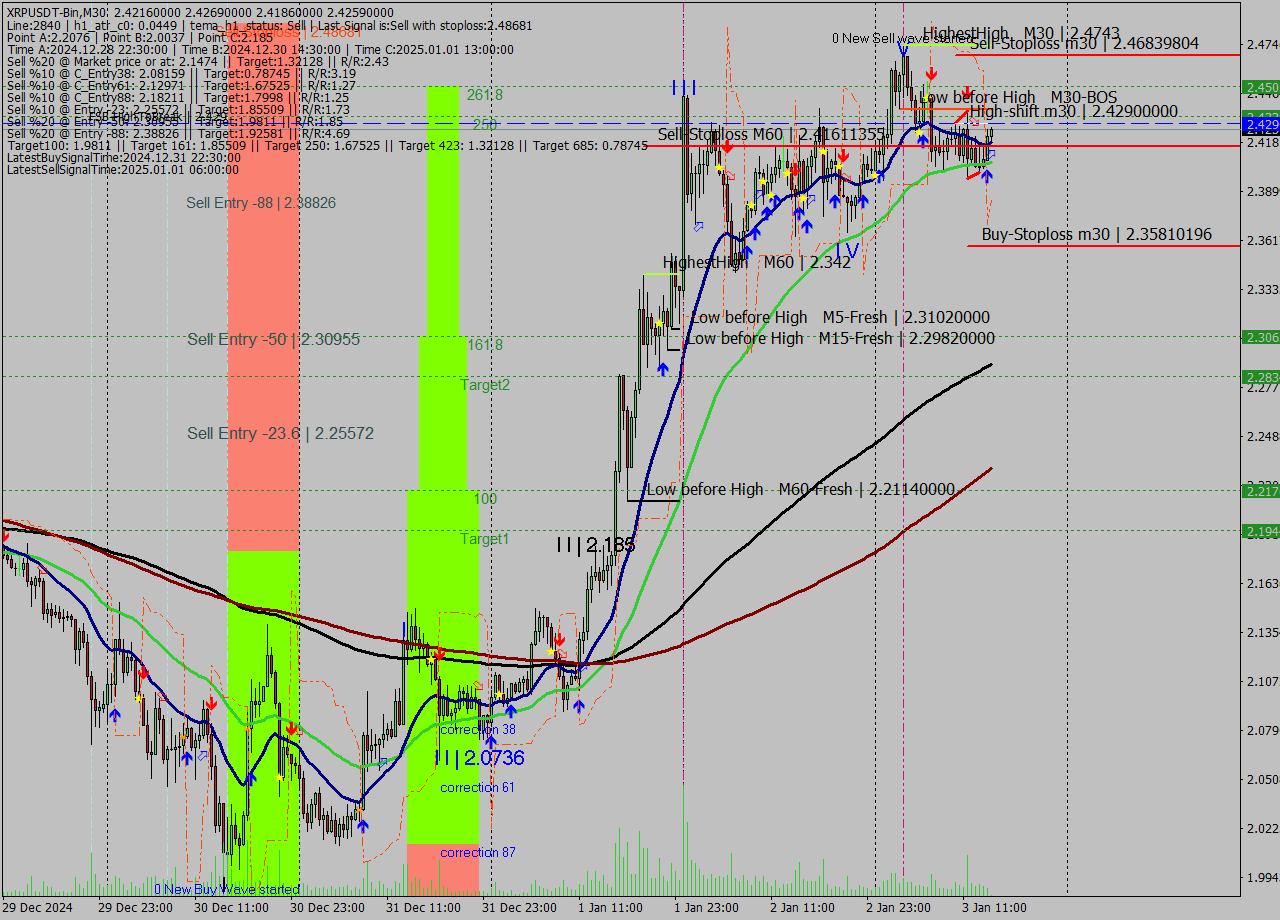Viewport: 1280px width, 920px height.
Task: Click the green 2.450 price tag
Action: pos(1261,88)
